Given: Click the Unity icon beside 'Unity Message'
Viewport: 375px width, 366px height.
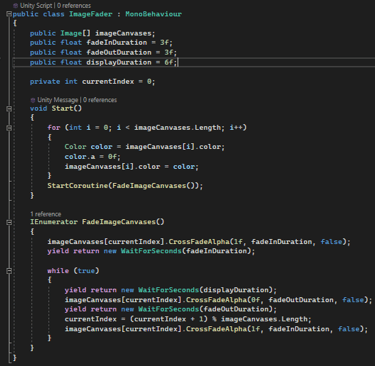Looking at the screenshot, I should tap(33, 100).
